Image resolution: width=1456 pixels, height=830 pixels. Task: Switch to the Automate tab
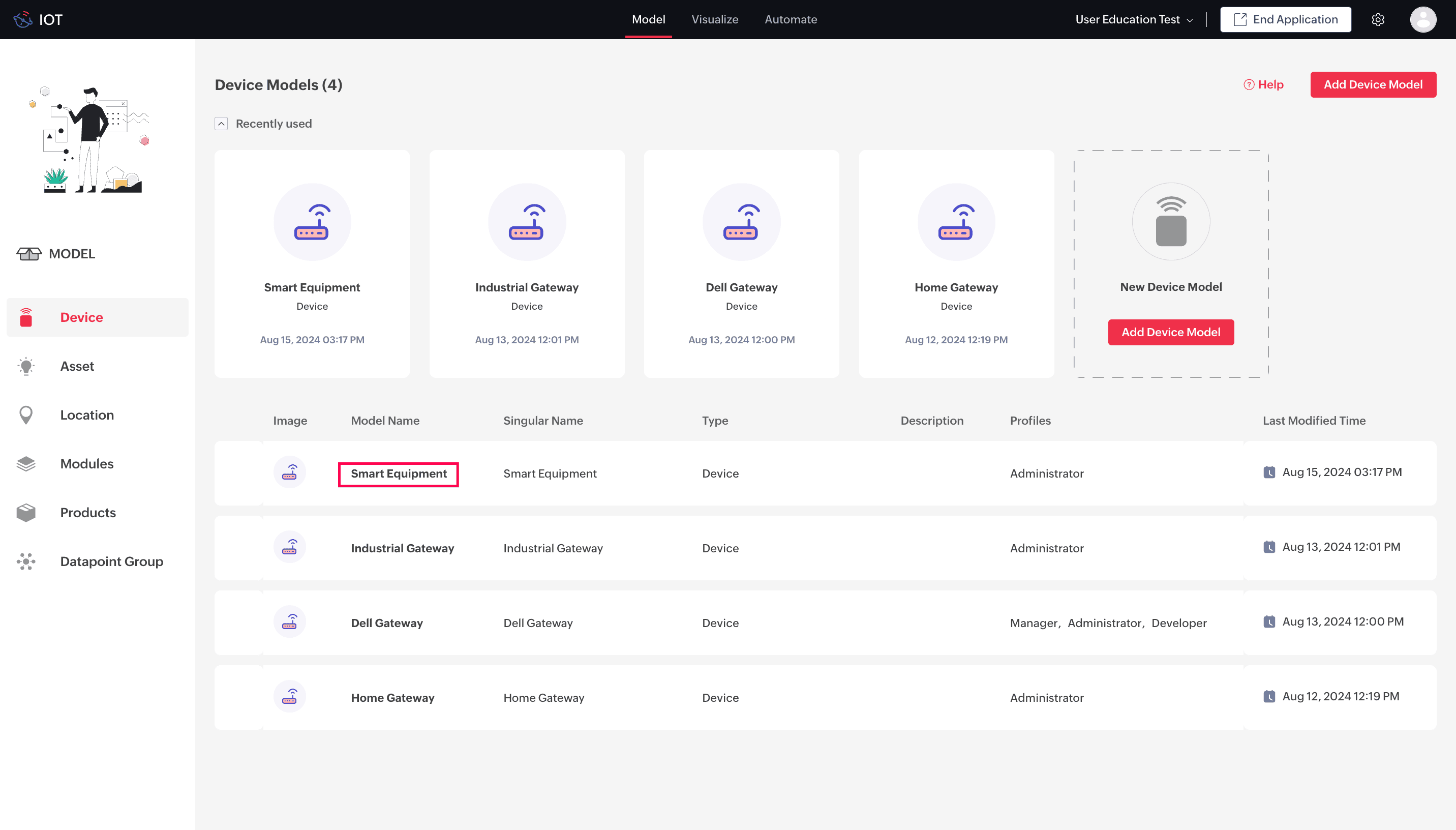[x=790, y=20]
